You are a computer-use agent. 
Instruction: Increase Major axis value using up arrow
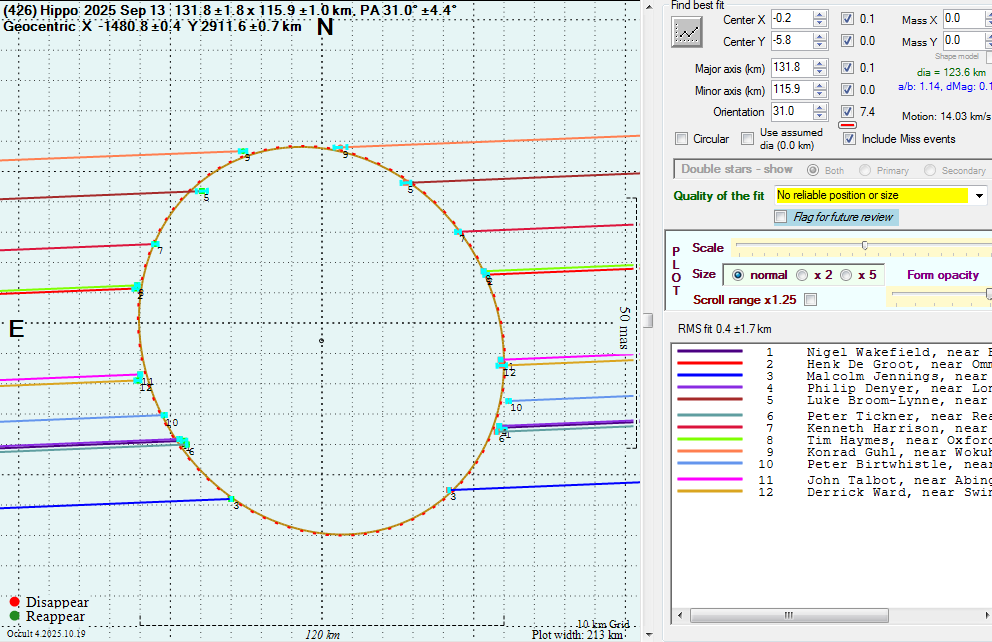820,63
